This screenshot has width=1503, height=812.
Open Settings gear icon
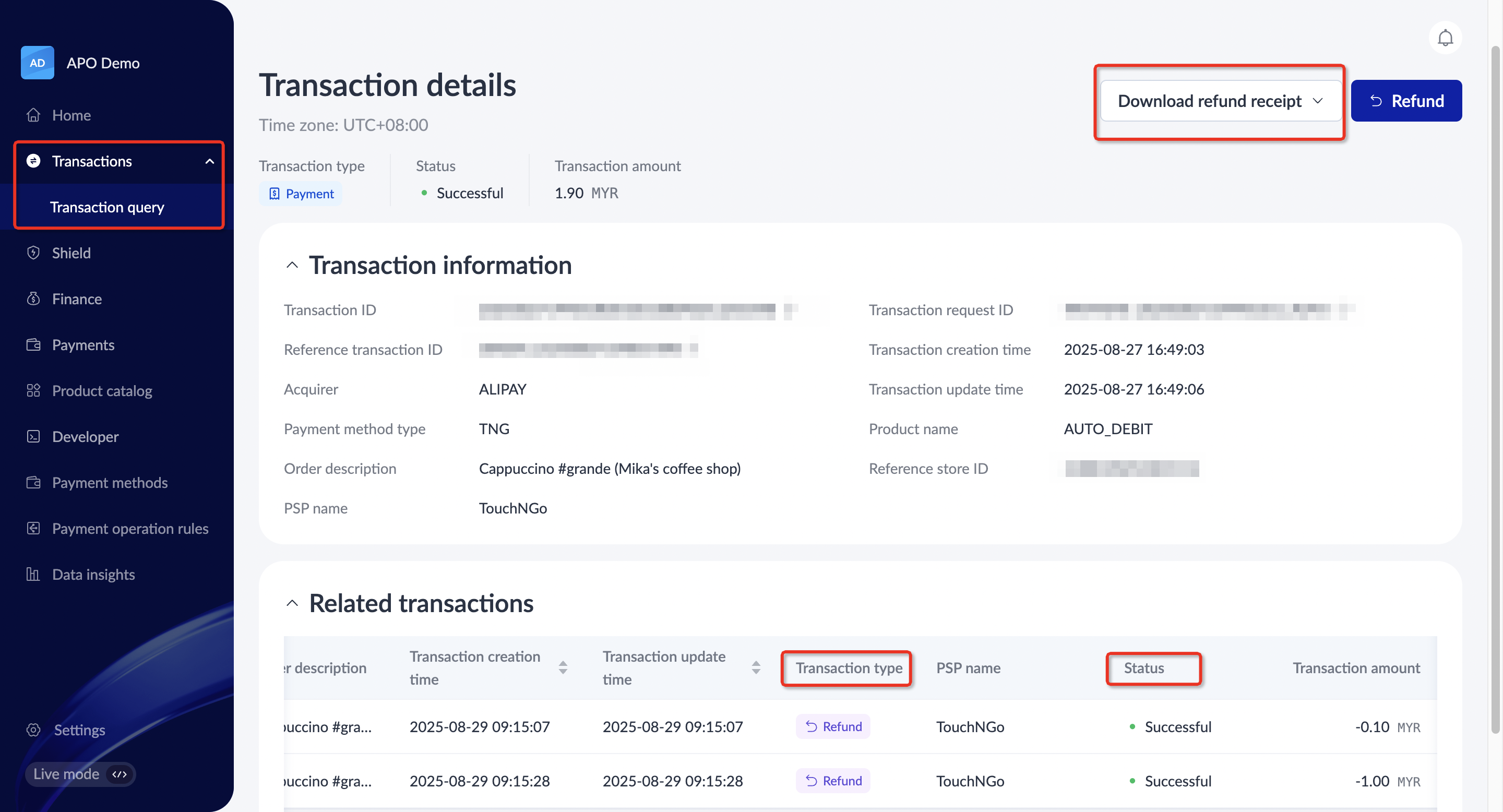33,730
